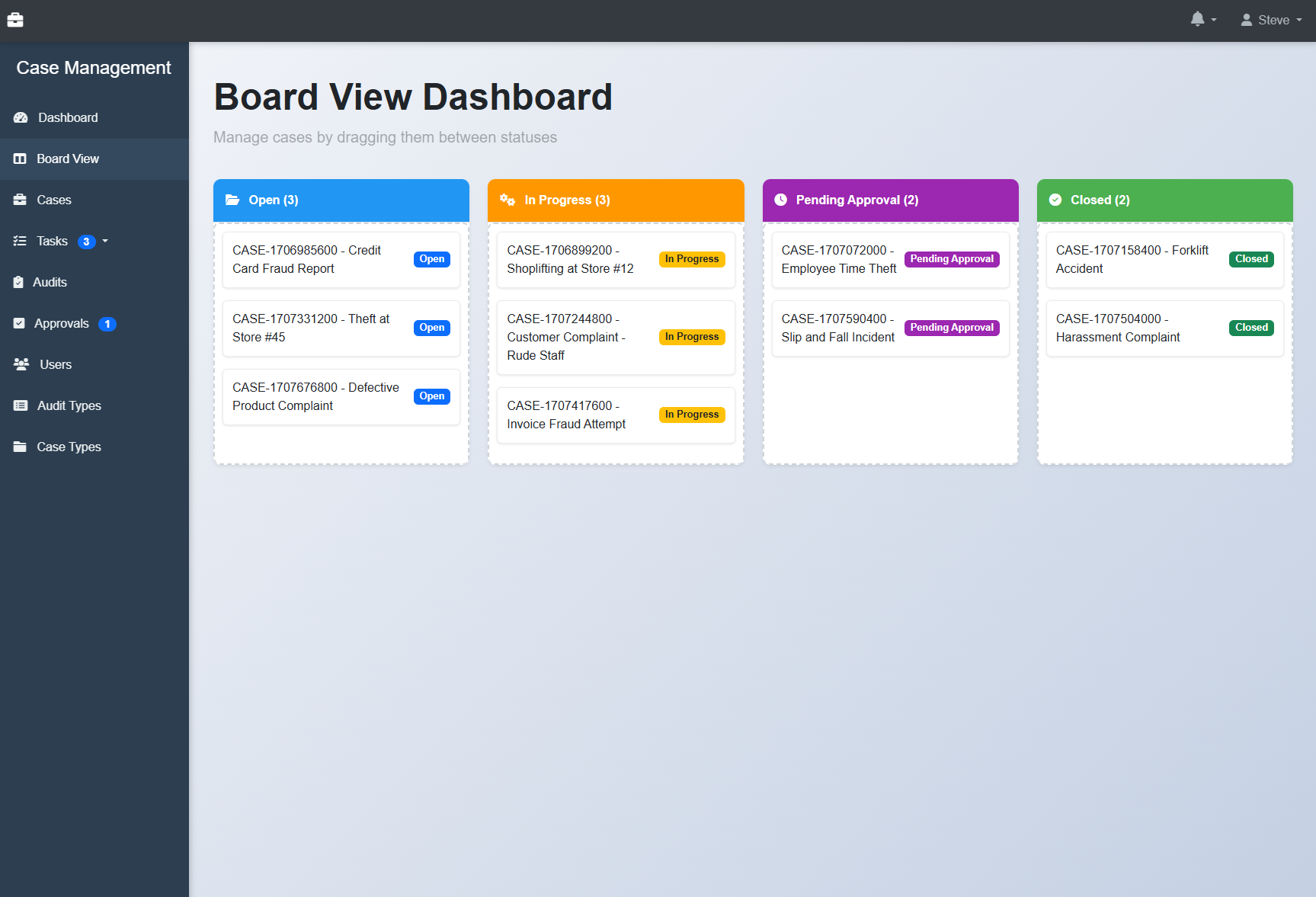This screenshot has height=897, width=1316.
Task: Click the Dashboard gauge icon in sidebar
Action: coord(21,117)
